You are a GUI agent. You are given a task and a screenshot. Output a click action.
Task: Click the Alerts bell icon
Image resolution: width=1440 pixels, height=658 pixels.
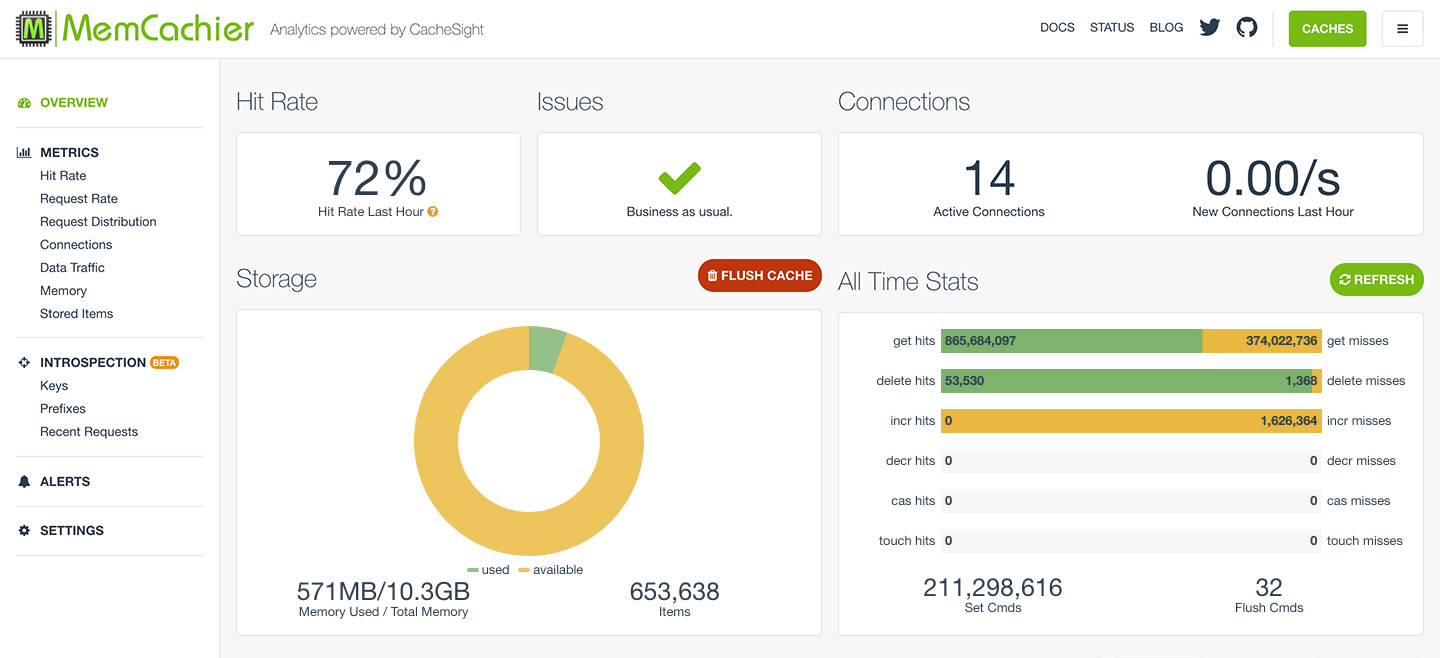[x=24, y=481]
